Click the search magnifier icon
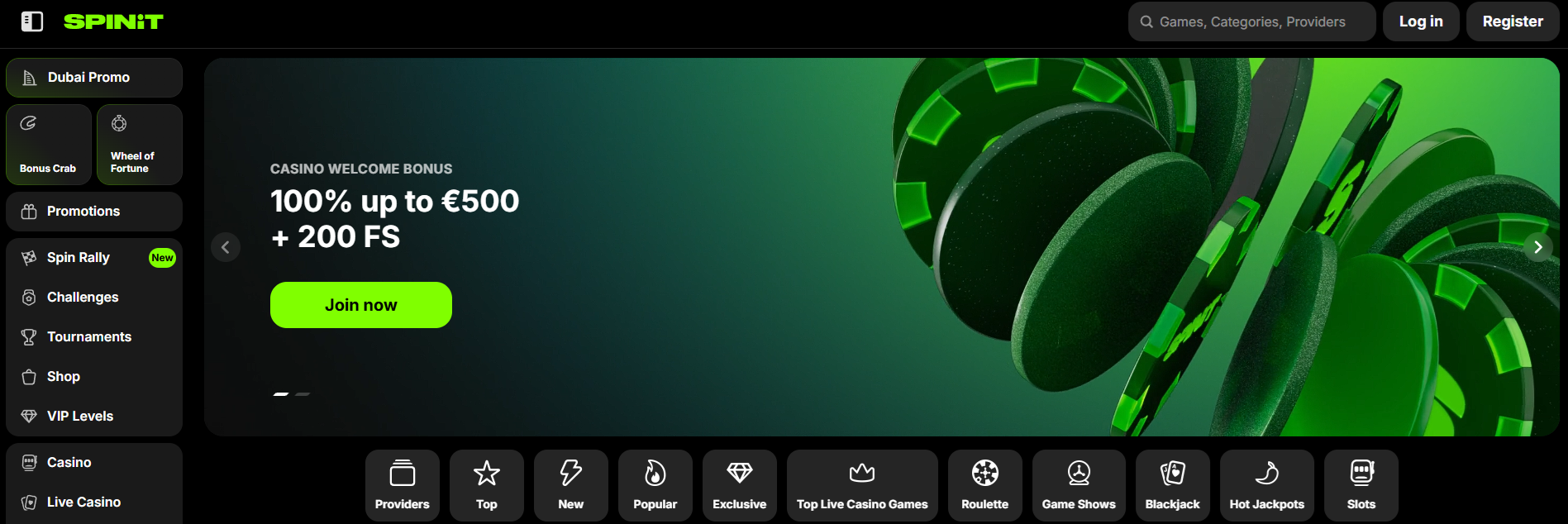Viewport: 1568px width, 524px height. 1146,21
